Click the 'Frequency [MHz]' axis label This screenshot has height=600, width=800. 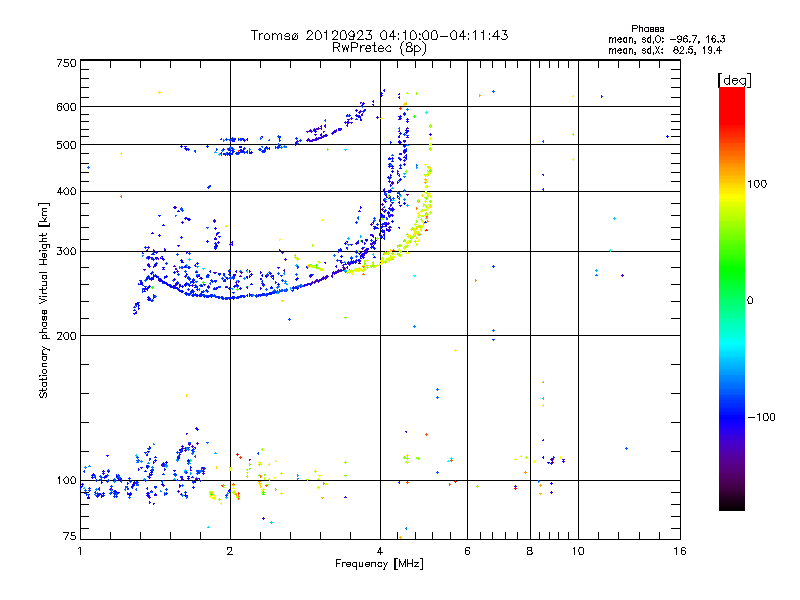(x=379, y=564)
